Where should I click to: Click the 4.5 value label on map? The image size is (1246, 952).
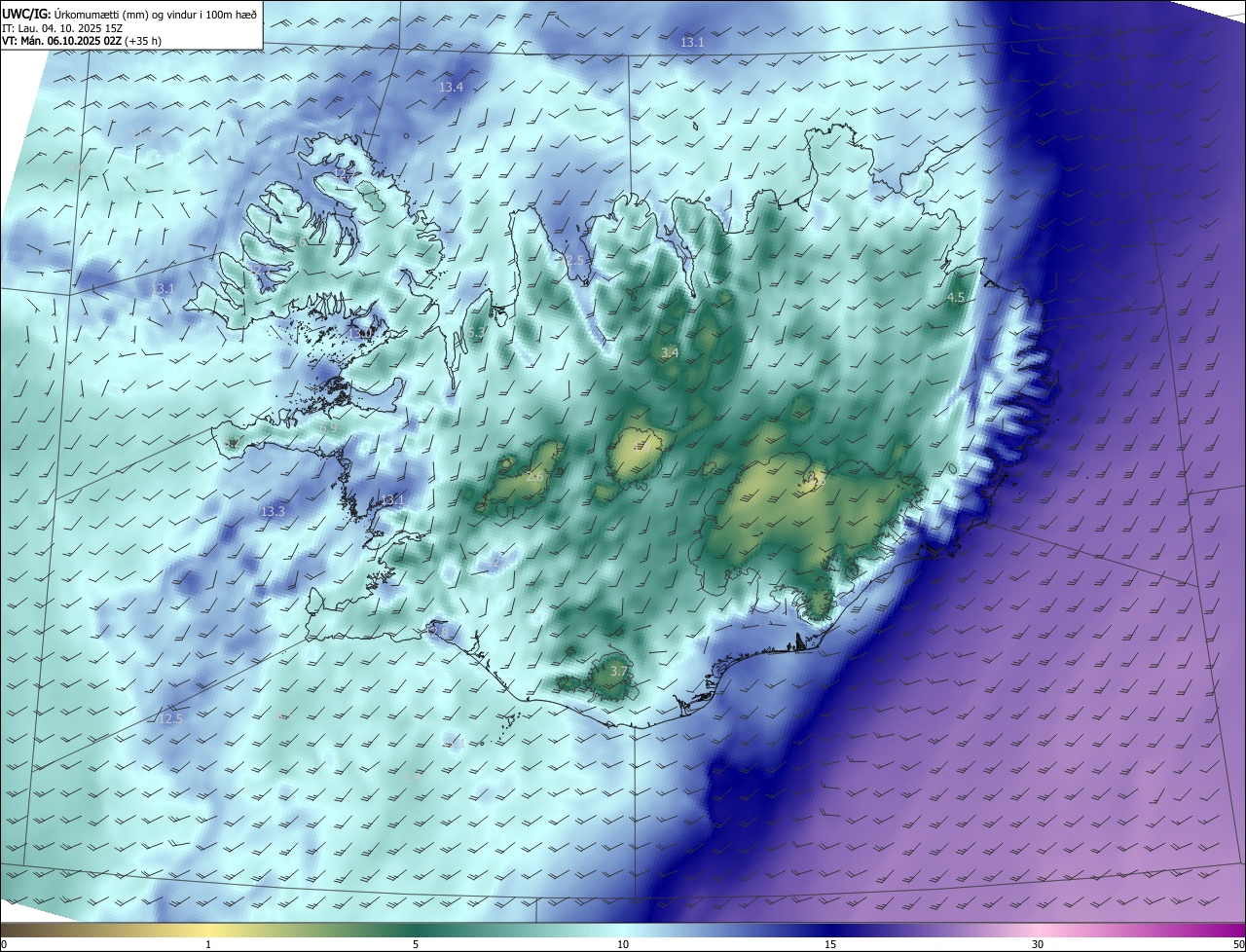coord(956,297)
